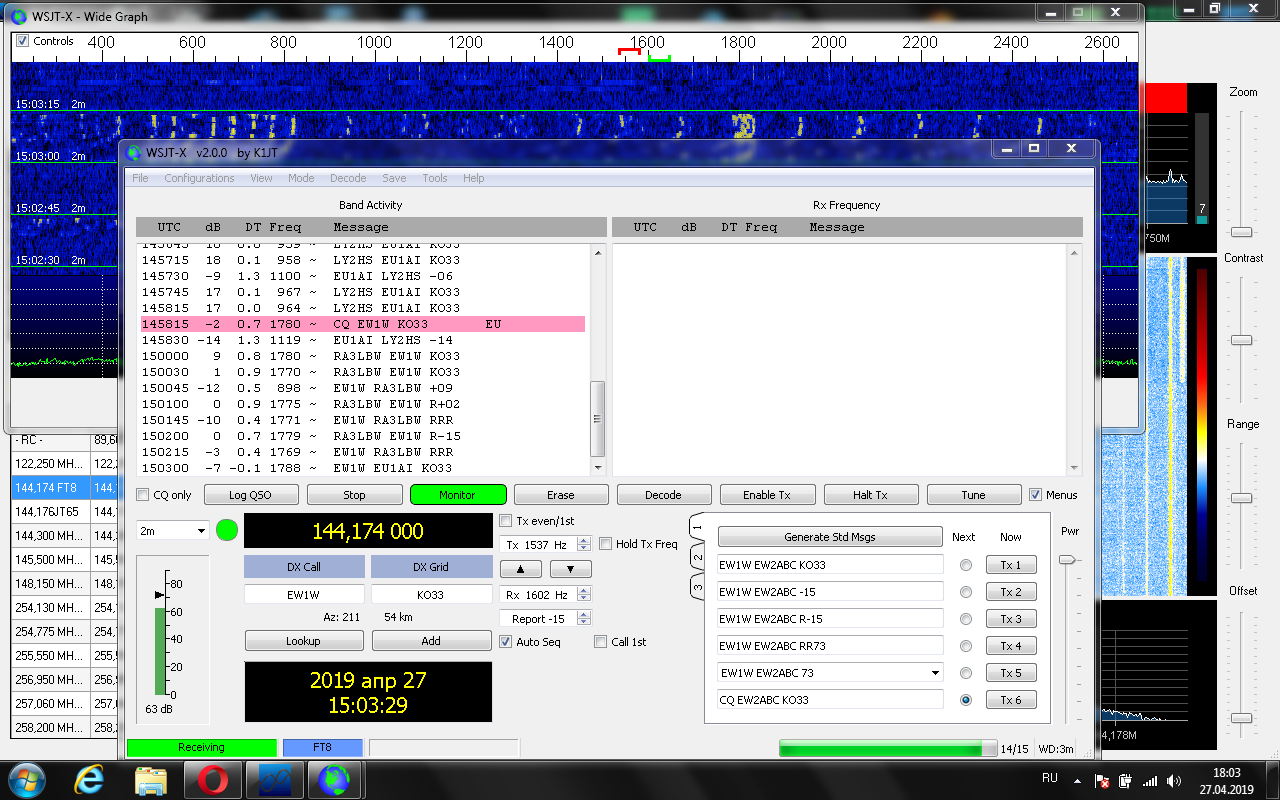
Task: Click the Enable Tx button
Action: 767,495
